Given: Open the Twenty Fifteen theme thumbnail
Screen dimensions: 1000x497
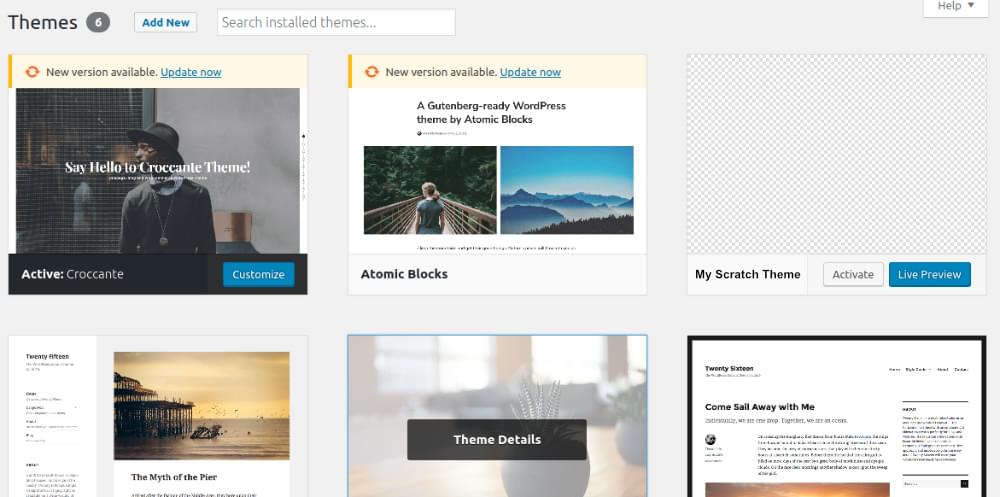Looking at the screenshot, I should pyautogui.click(x=158, y=416).
